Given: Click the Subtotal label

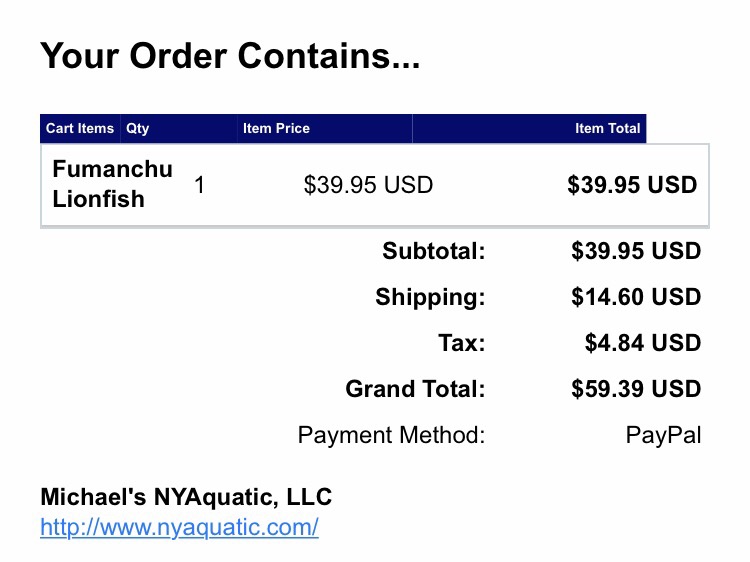Looking at the screenshot, I should pos(434,251).
